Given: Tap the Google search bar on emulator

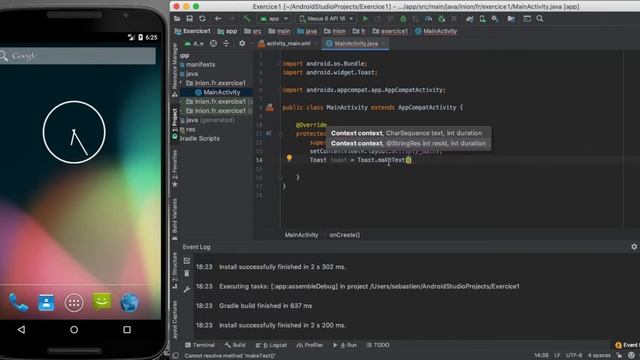Looking at the screenshot, I should tap(78, 56).
